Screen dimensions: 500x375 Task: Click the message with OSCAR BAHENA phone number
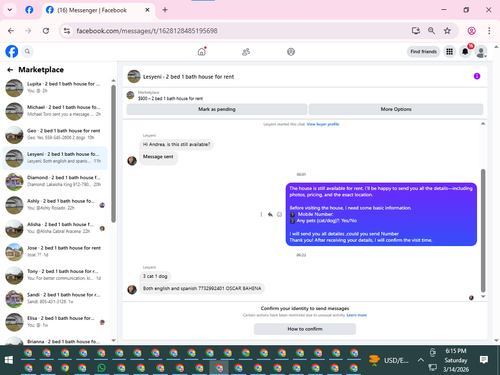coord(202,288)
